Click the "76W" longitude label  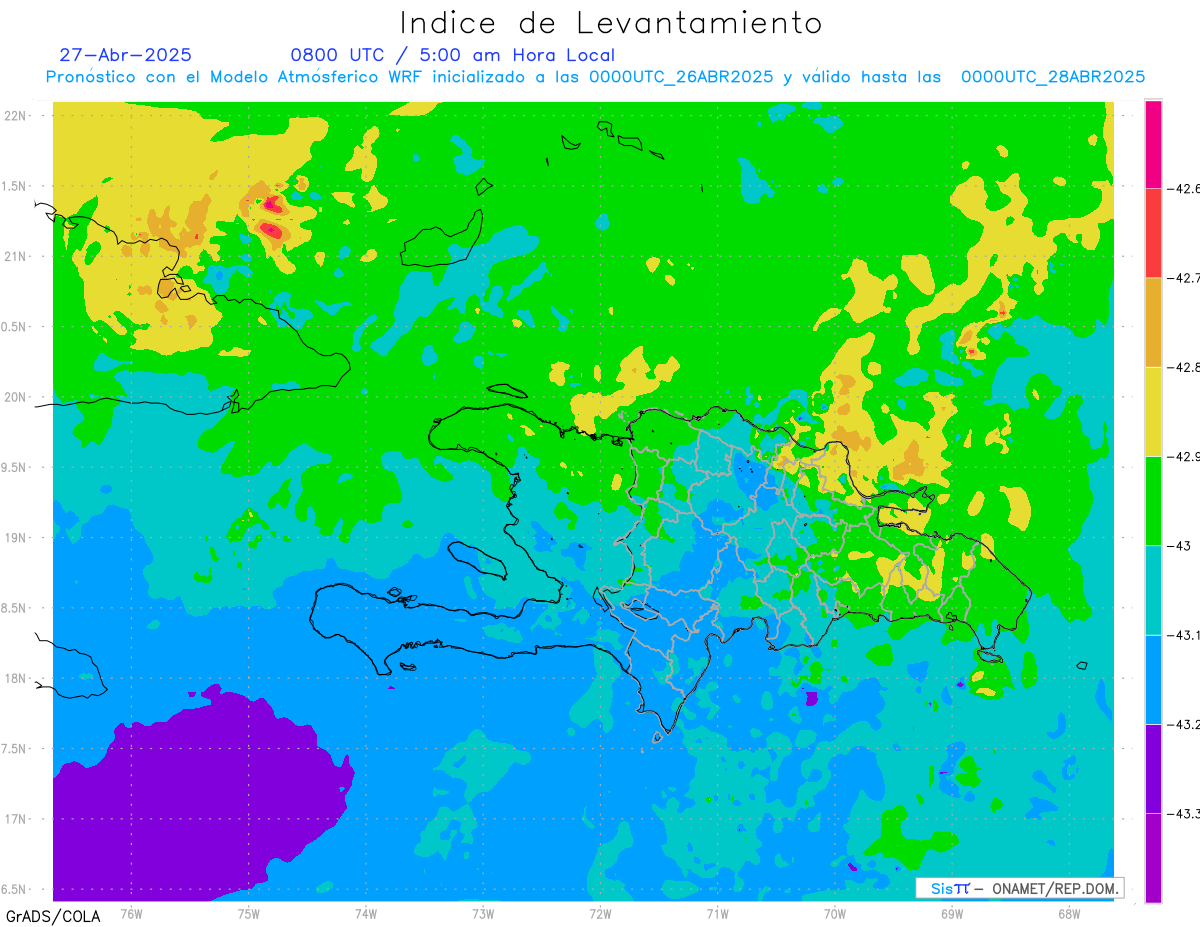(x=131, y=912)
